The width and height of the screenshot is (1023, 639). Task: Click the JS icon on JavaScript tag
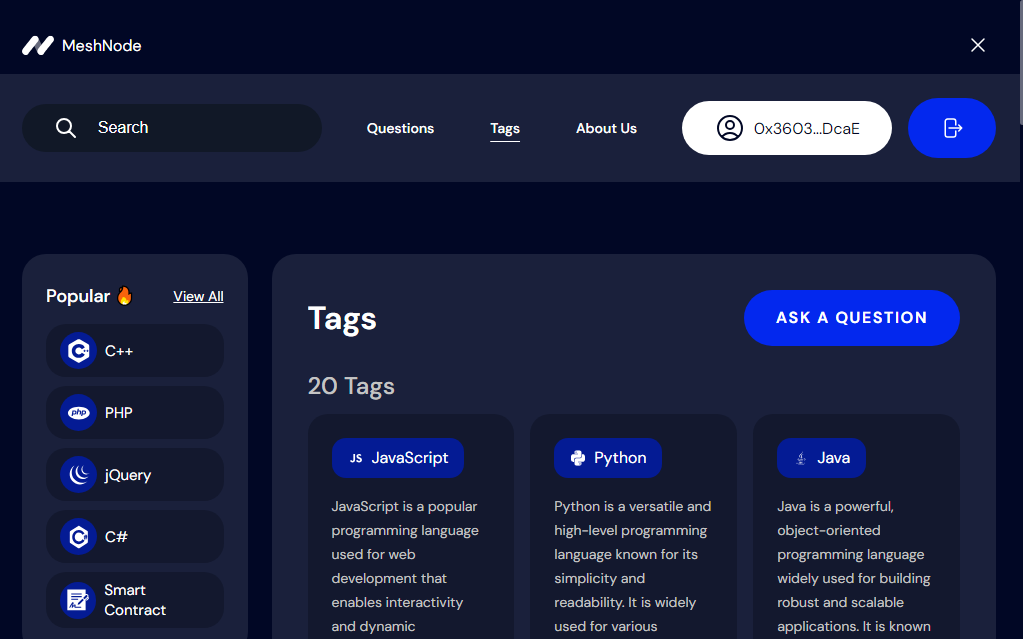coord(356,458)
